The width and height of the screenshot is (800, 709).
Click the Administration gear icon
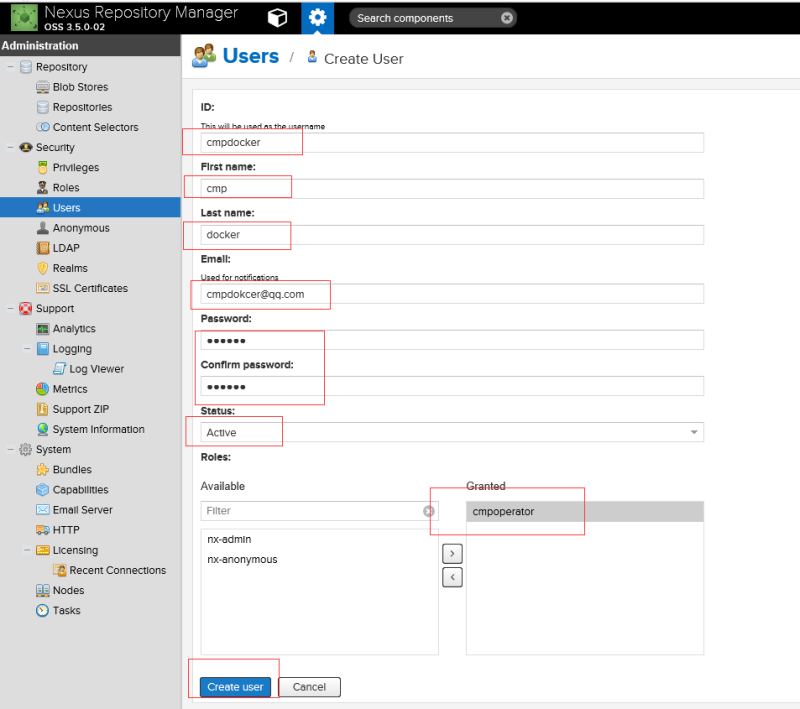click(317, 17)
